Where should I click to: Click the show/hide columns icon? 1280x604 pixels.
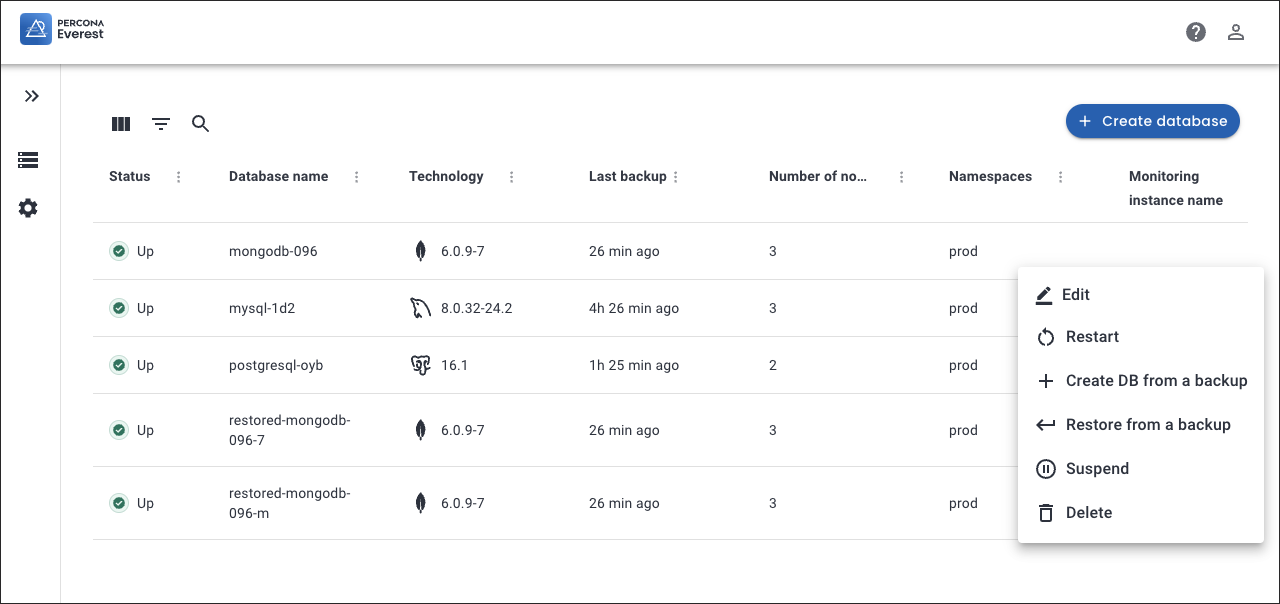121,124
